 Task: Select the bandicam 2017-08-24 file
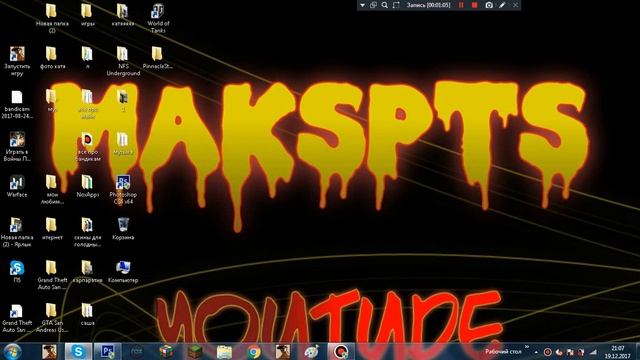tap(17, 104)
